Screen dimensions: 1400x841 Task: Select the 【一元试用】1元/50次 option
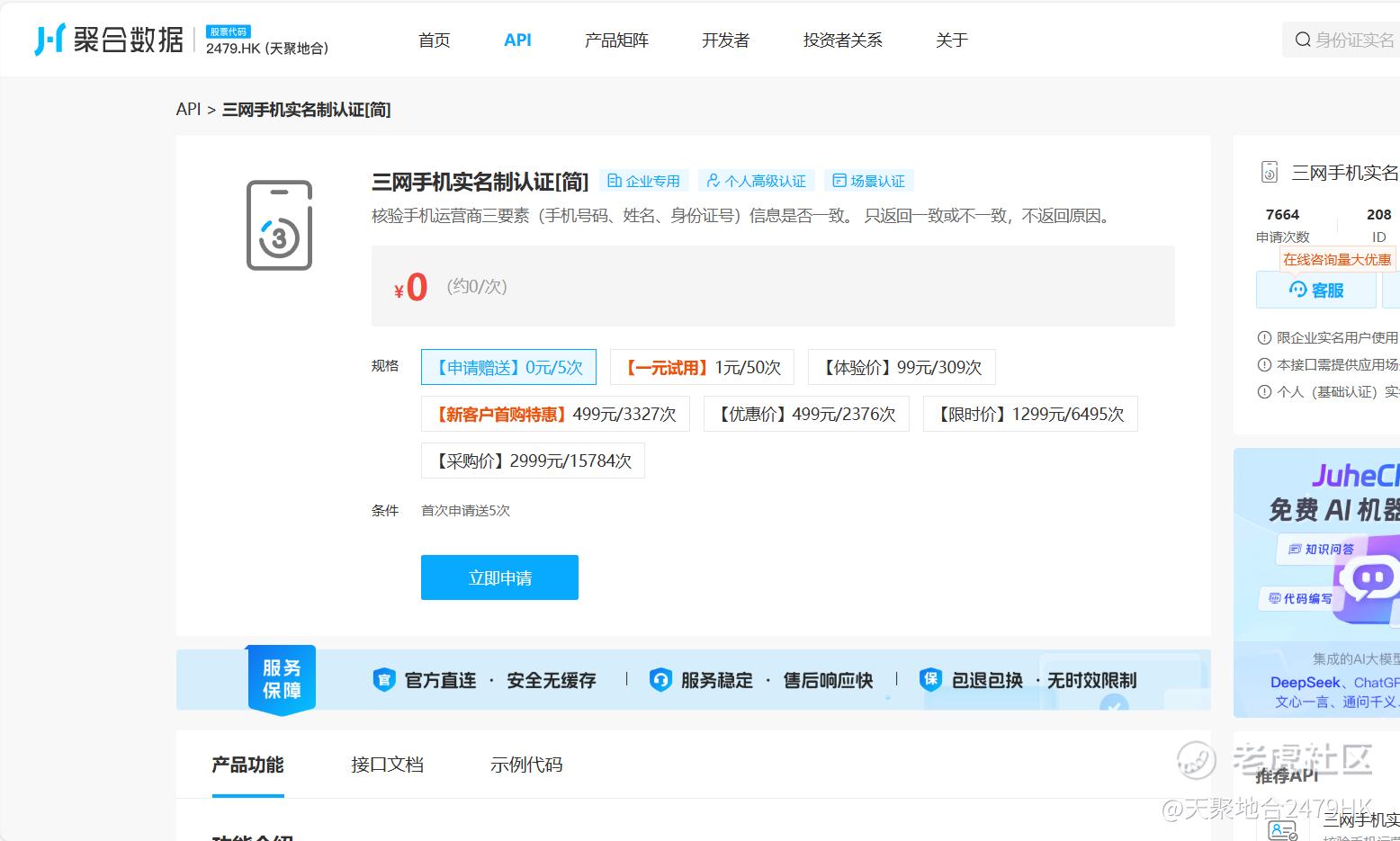(x=702, y=367)
